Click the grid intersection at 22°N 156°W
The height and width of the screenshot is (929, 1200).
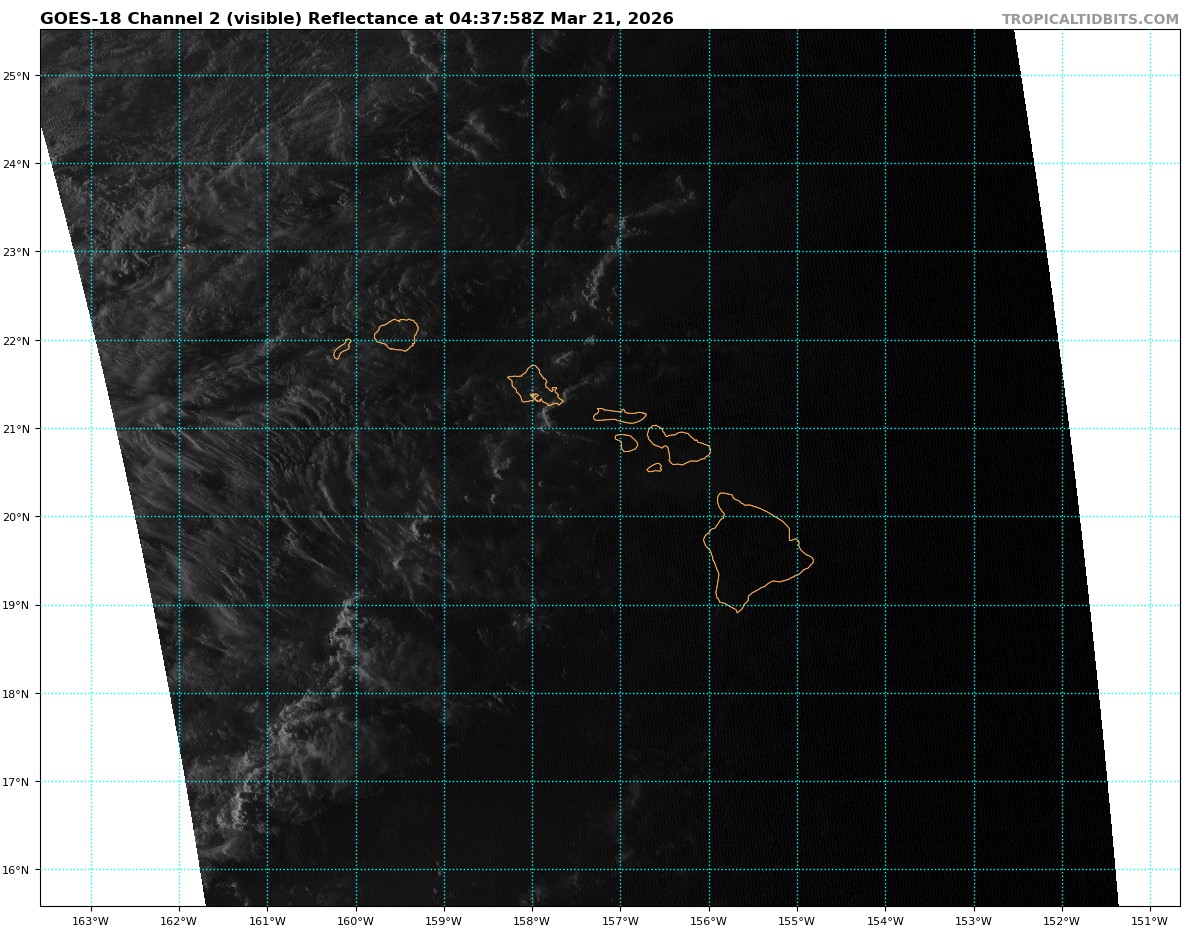pyautogui.click(x=709, y=340)
